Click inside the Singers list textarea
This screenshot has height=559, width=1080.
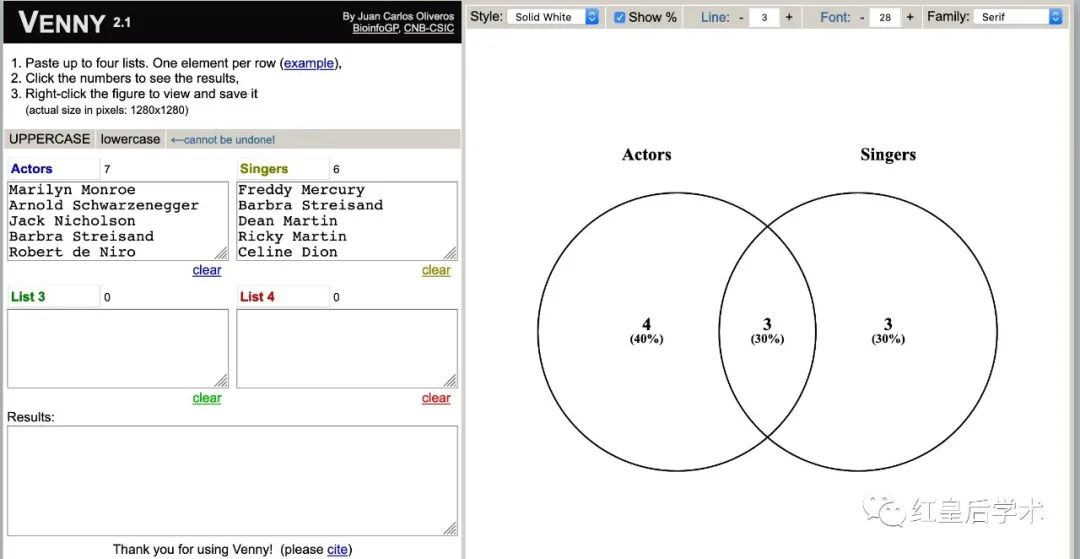[x=347, y=221]
